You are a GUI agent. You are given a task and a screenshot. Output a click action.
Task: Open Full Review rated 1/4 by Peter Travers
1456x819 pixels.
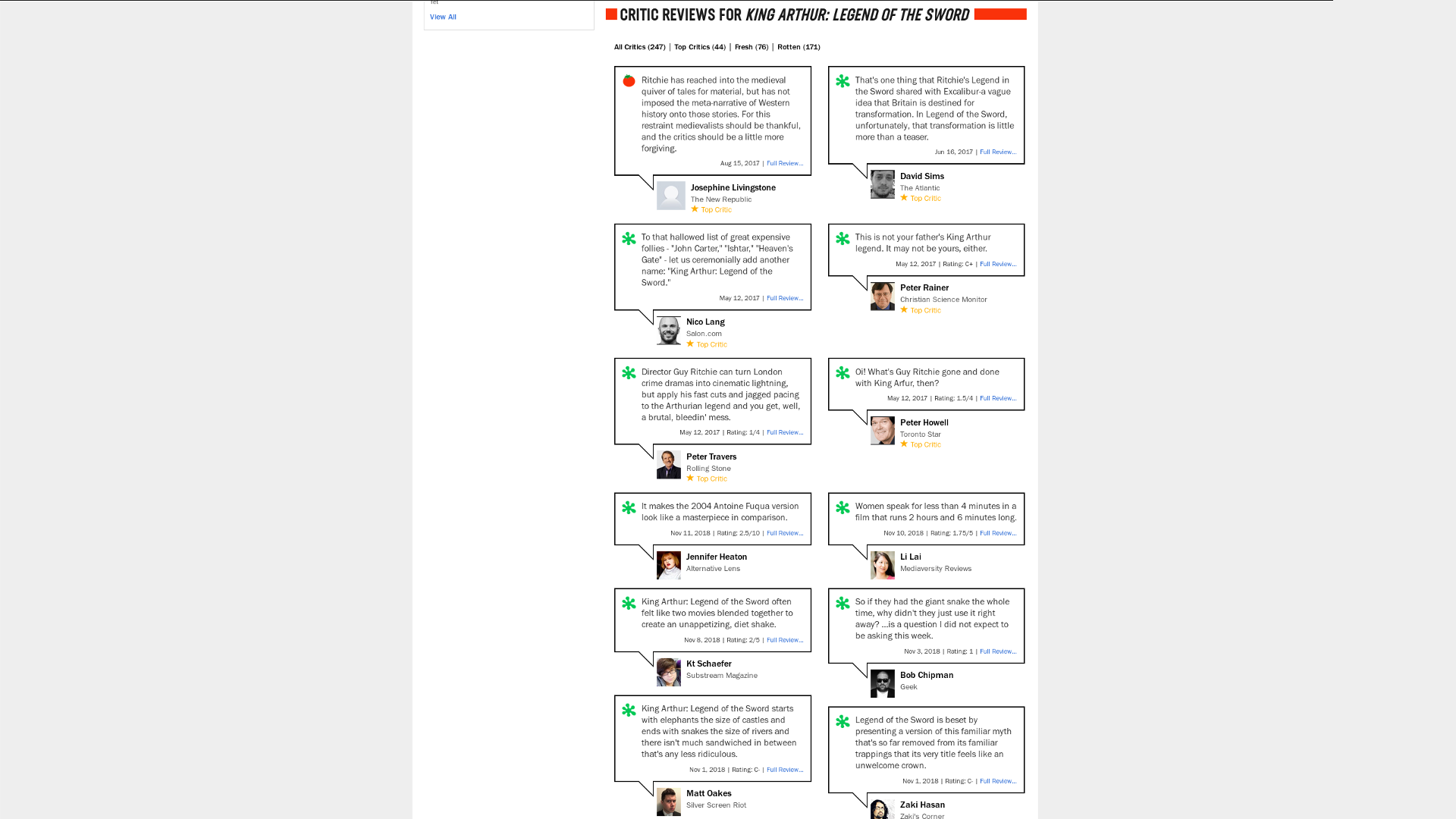click(x=785, y=432)
